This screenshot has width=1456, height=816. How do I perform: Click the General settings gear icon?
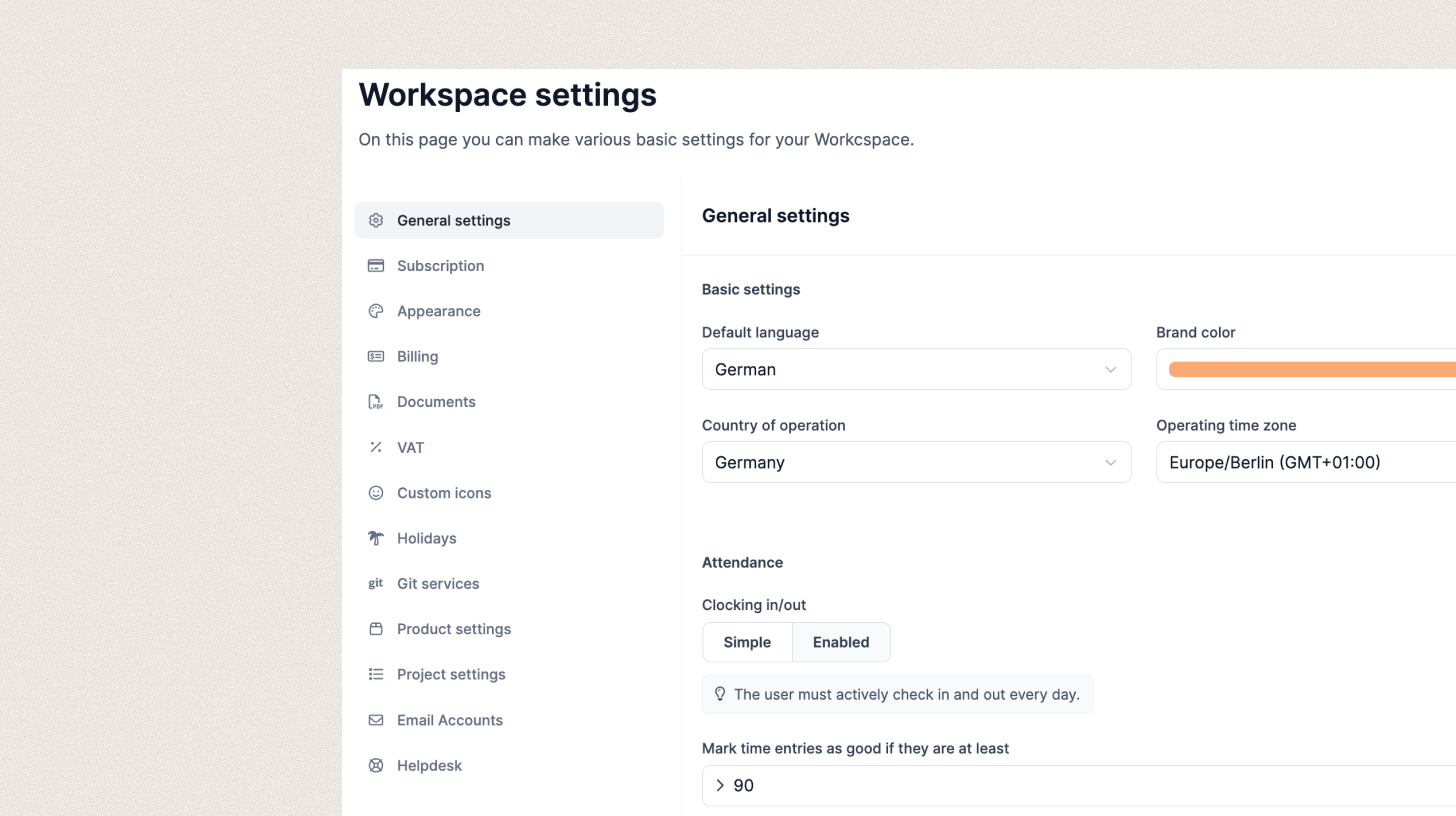(x=376, y=220)
